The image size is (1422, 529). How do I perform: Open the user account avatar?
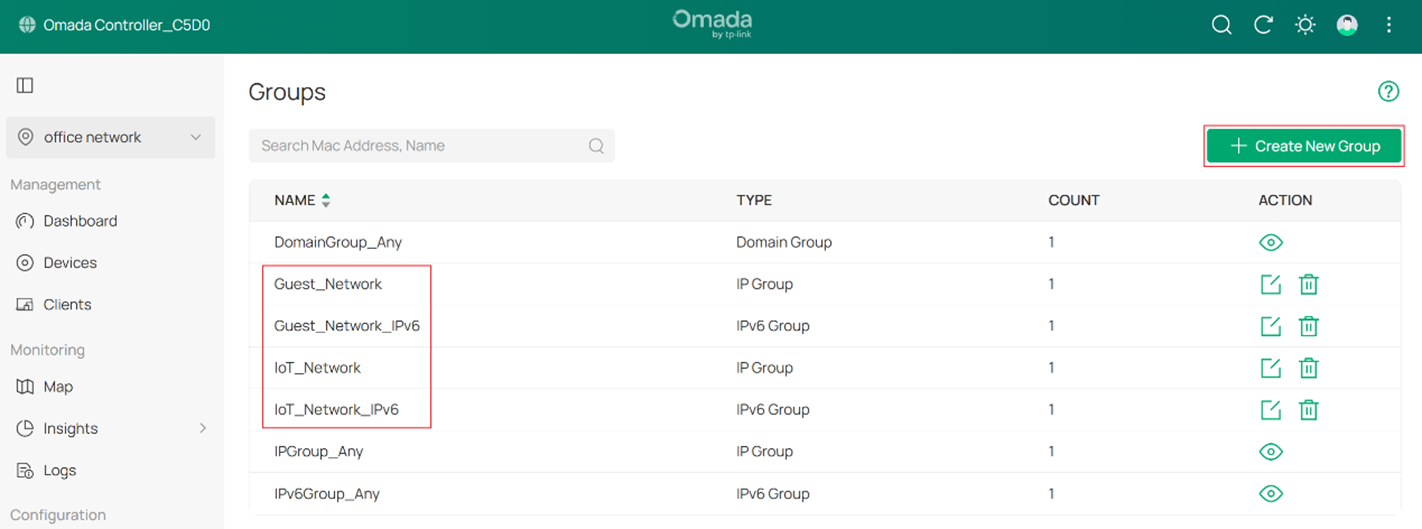coord(1347,25)
